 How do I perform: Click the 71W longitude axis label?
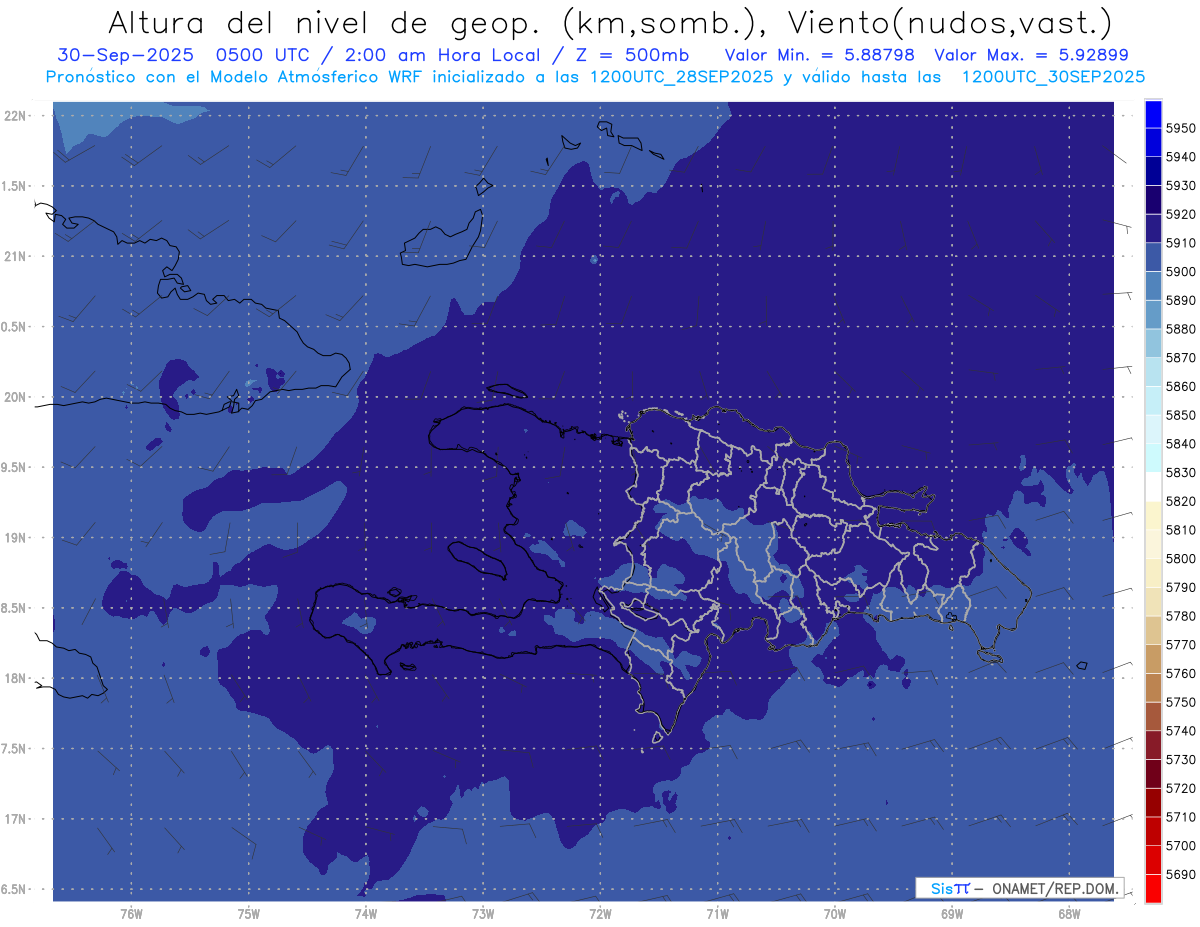[717, 913]
